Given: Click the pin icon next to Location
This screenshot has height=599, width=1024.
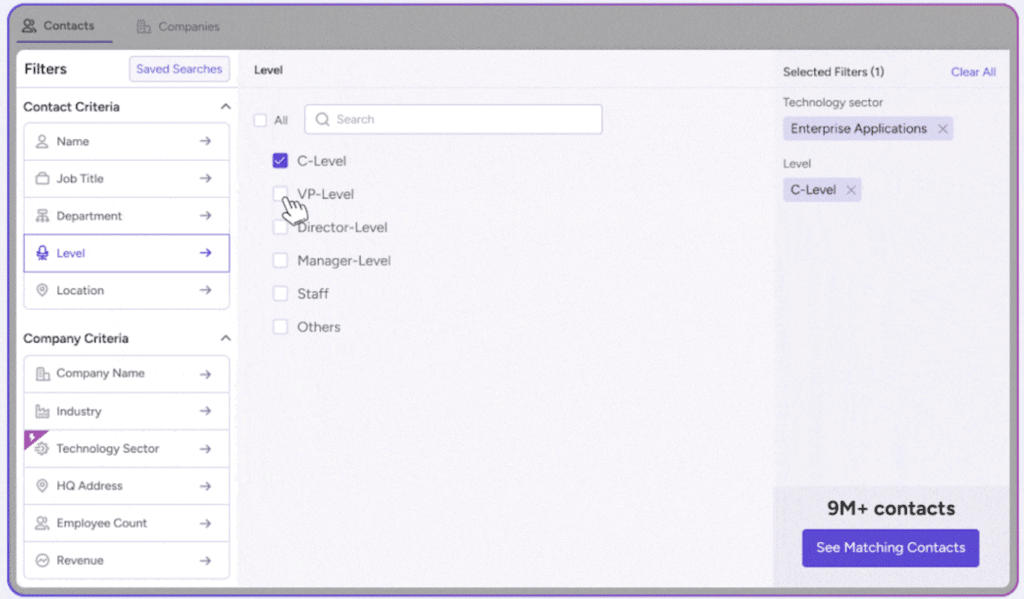Looking at the screenshot, I should (42, 290).
